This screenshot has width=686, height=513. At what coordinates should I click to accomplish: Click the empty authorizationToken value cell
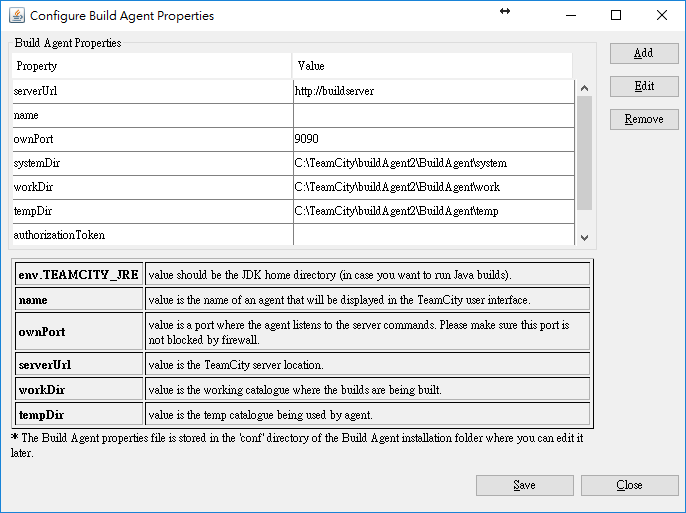[434, 235]
